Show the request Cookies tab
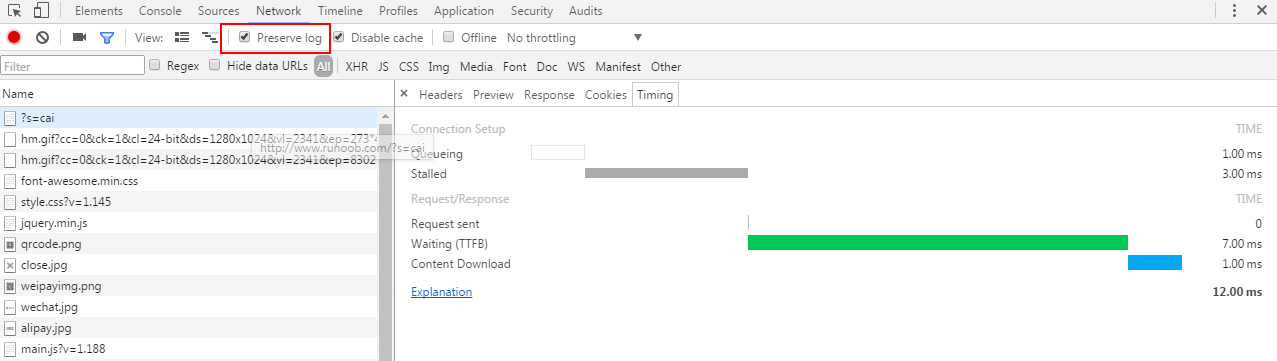Screen dimensions: 1277x361 click(x=606, y=95)
